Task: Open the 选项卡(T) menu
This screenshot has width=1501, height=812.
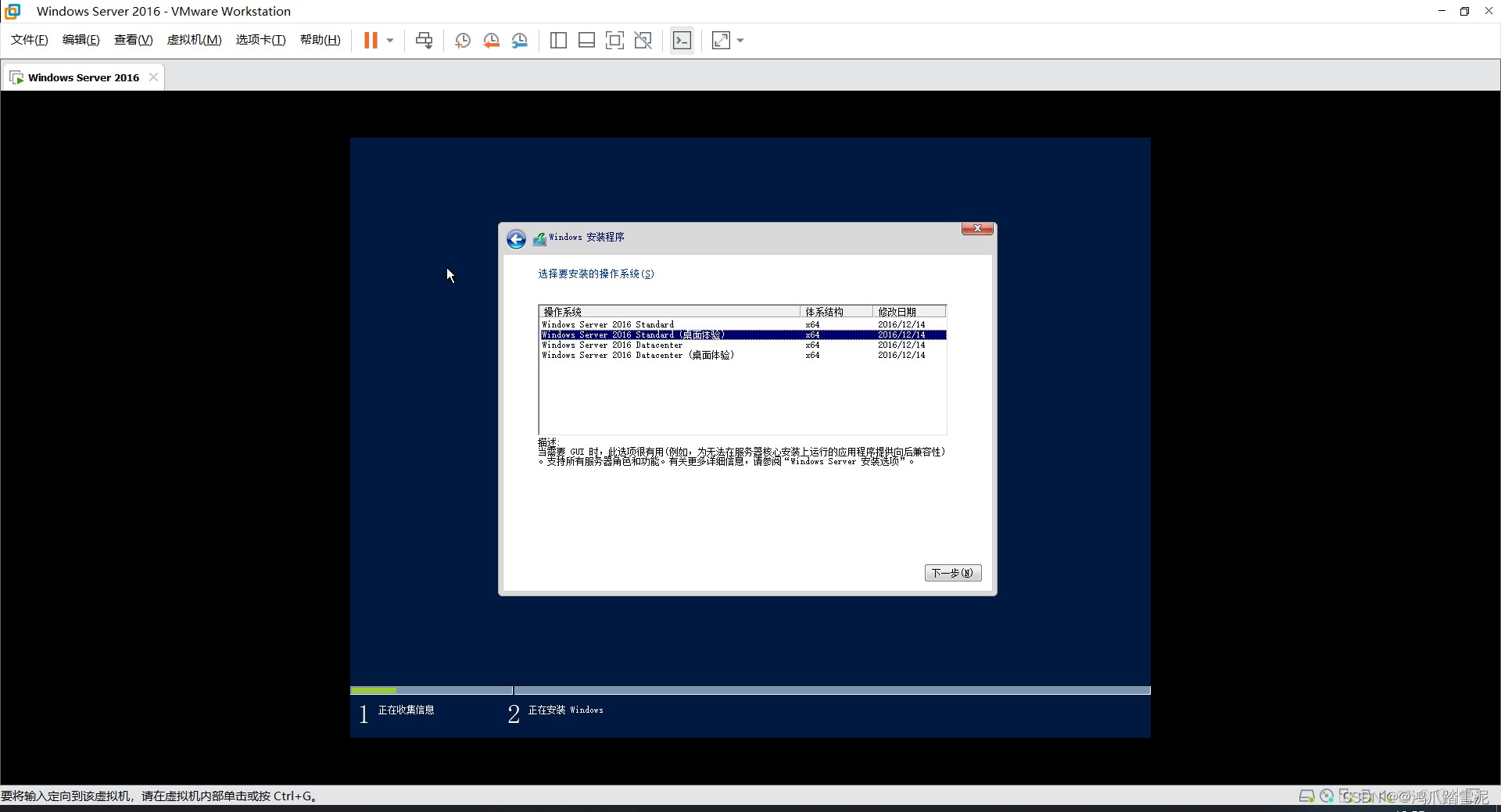Action: click(x=260, y=40)
